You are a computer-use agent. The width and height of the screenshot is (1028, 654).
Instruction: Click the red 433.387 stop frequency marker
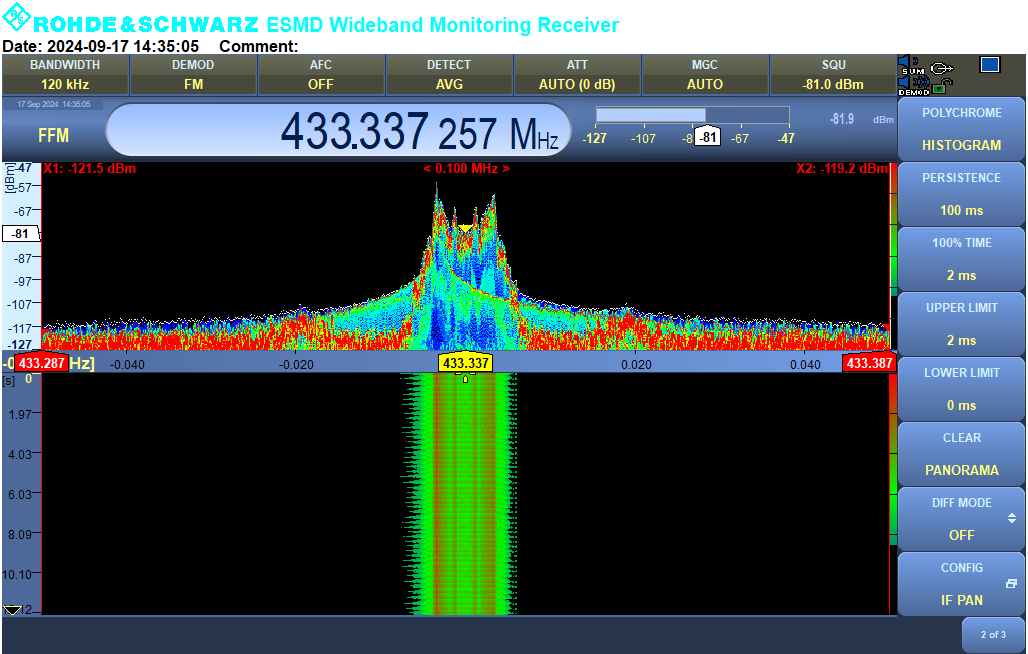(869, 363)
